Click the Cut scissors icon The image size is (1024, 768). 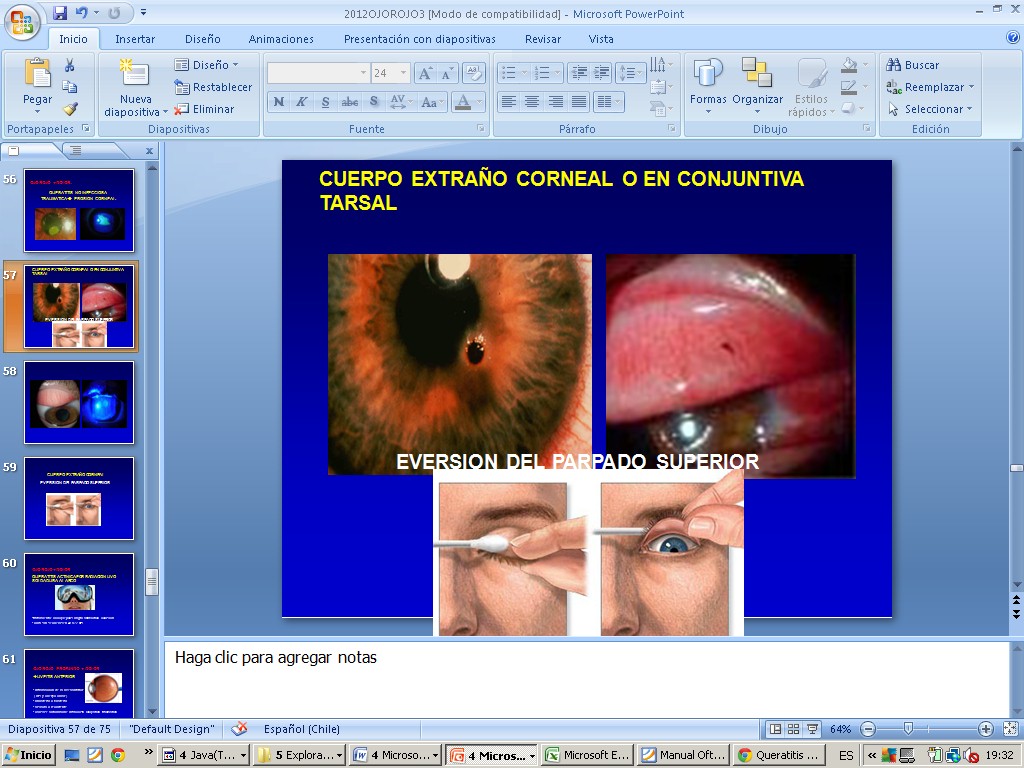click(70, 65)
